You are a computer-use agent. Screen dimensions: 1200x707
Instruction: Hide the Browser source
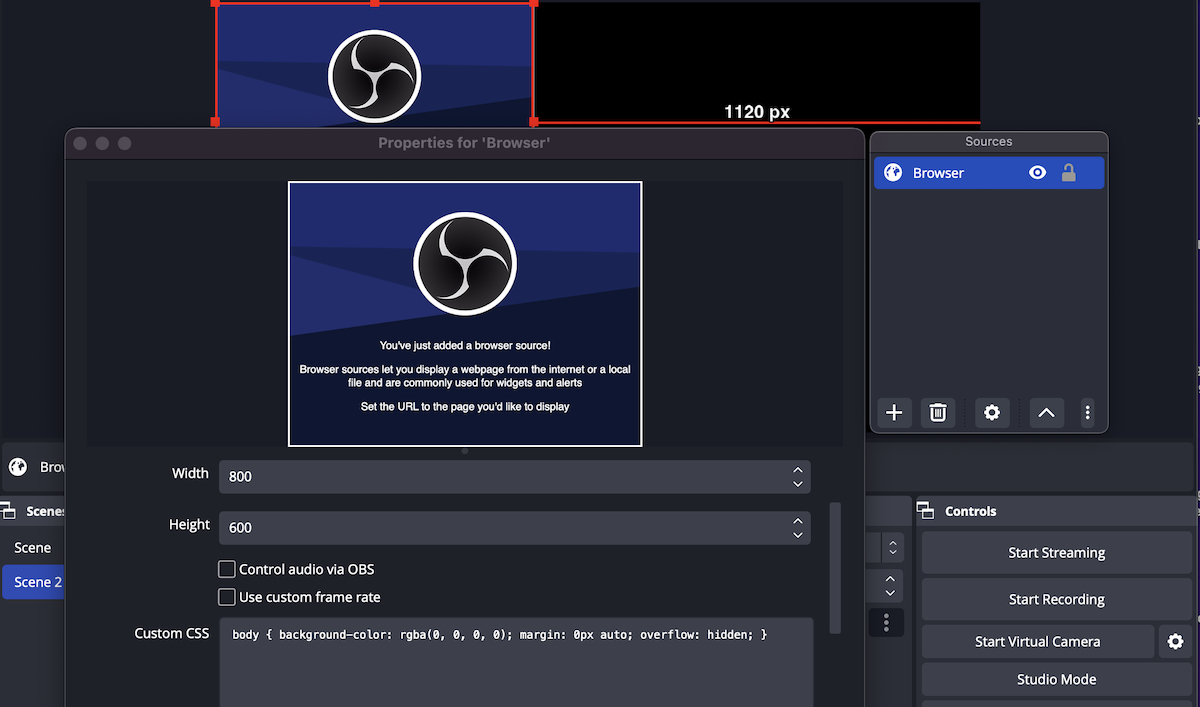pyautogui.click(x=1037, y=172)
